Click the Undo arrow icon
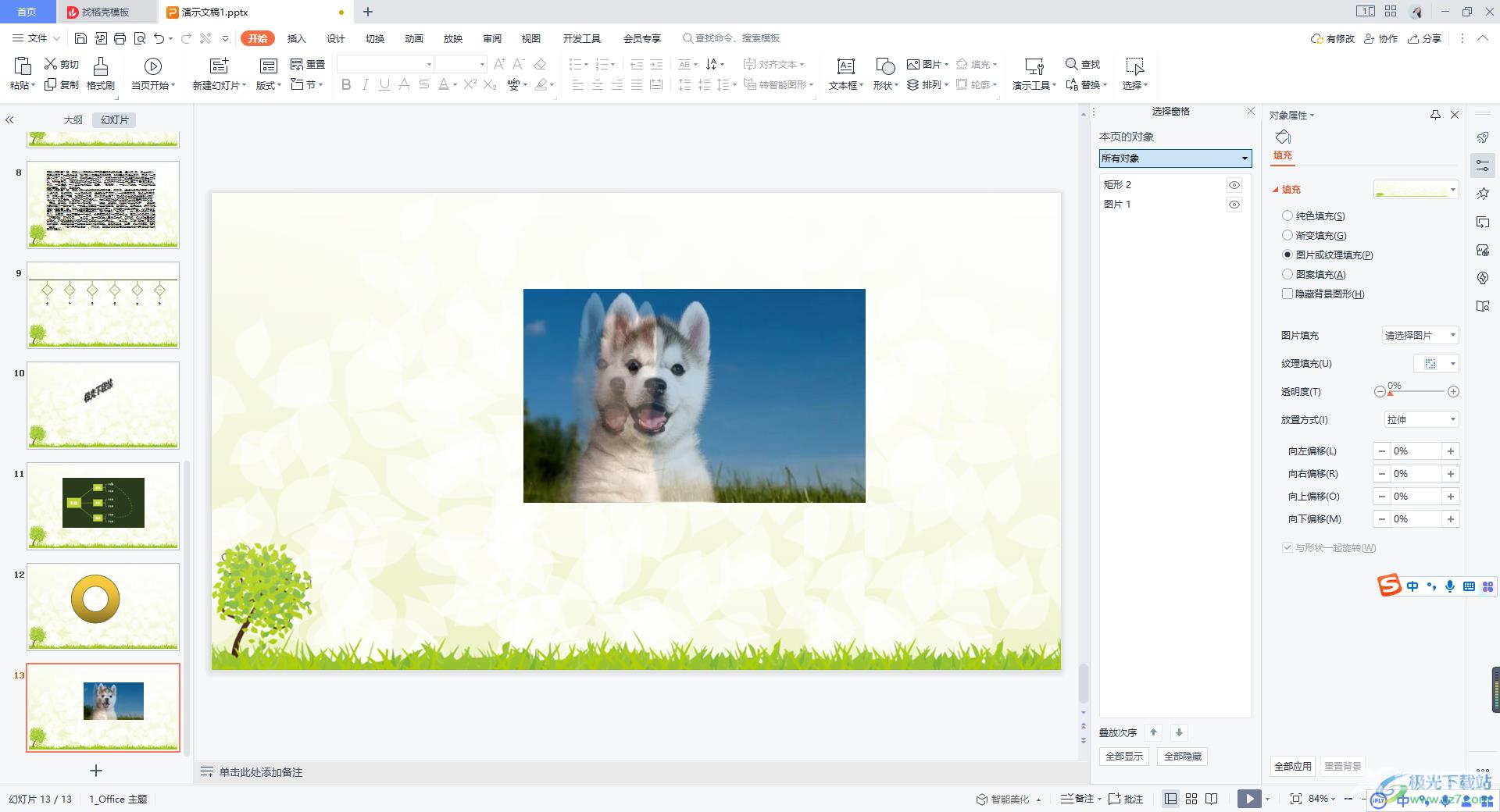Viewport: 1500px width, 812px height. (x=159, y=38)
